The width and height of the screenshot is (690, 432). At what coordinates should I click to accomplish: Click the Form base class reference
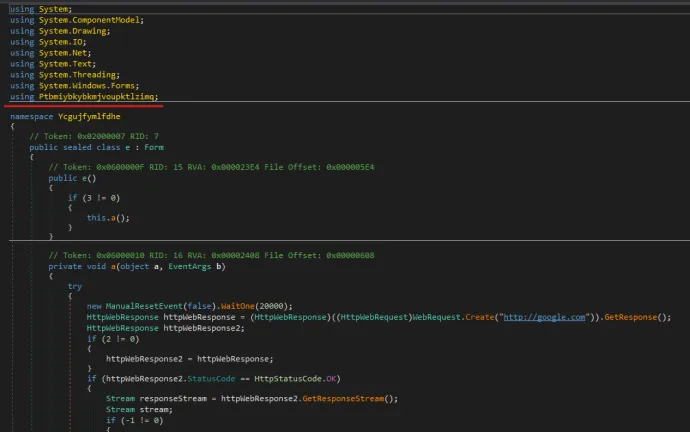click(x=154, y=147)
